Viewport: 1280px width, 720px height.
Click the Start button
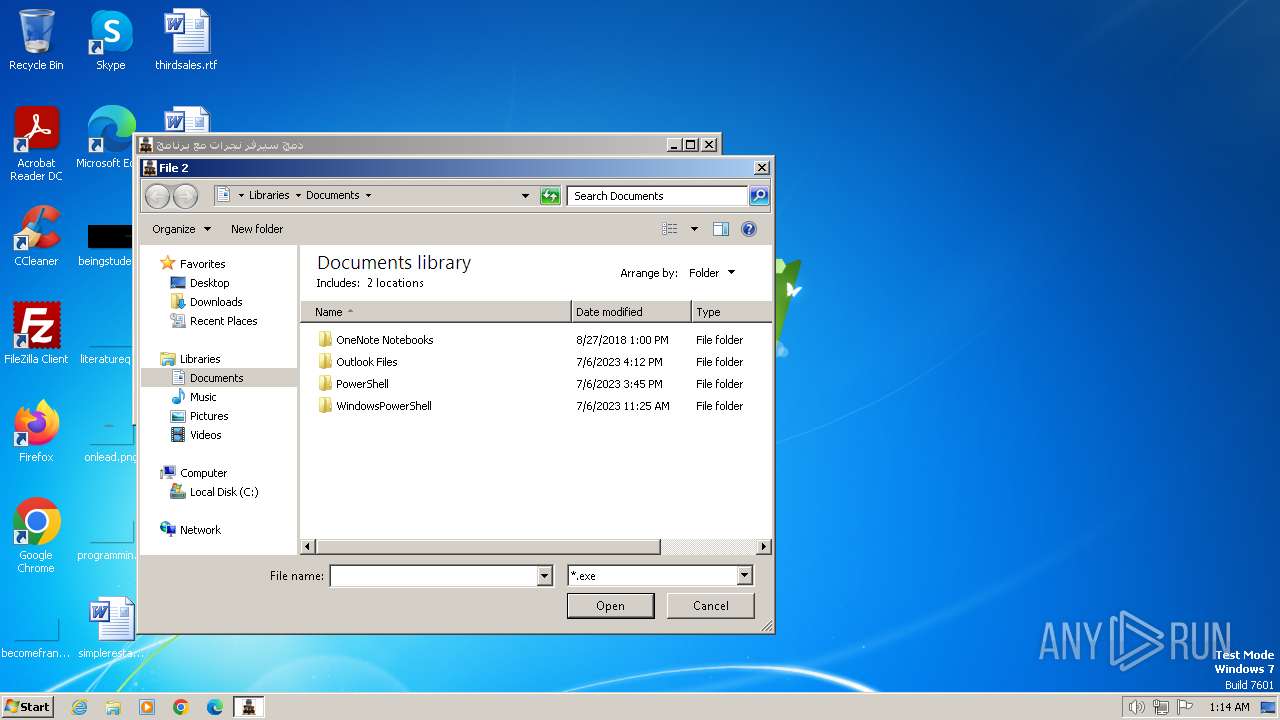pos(27,707)
